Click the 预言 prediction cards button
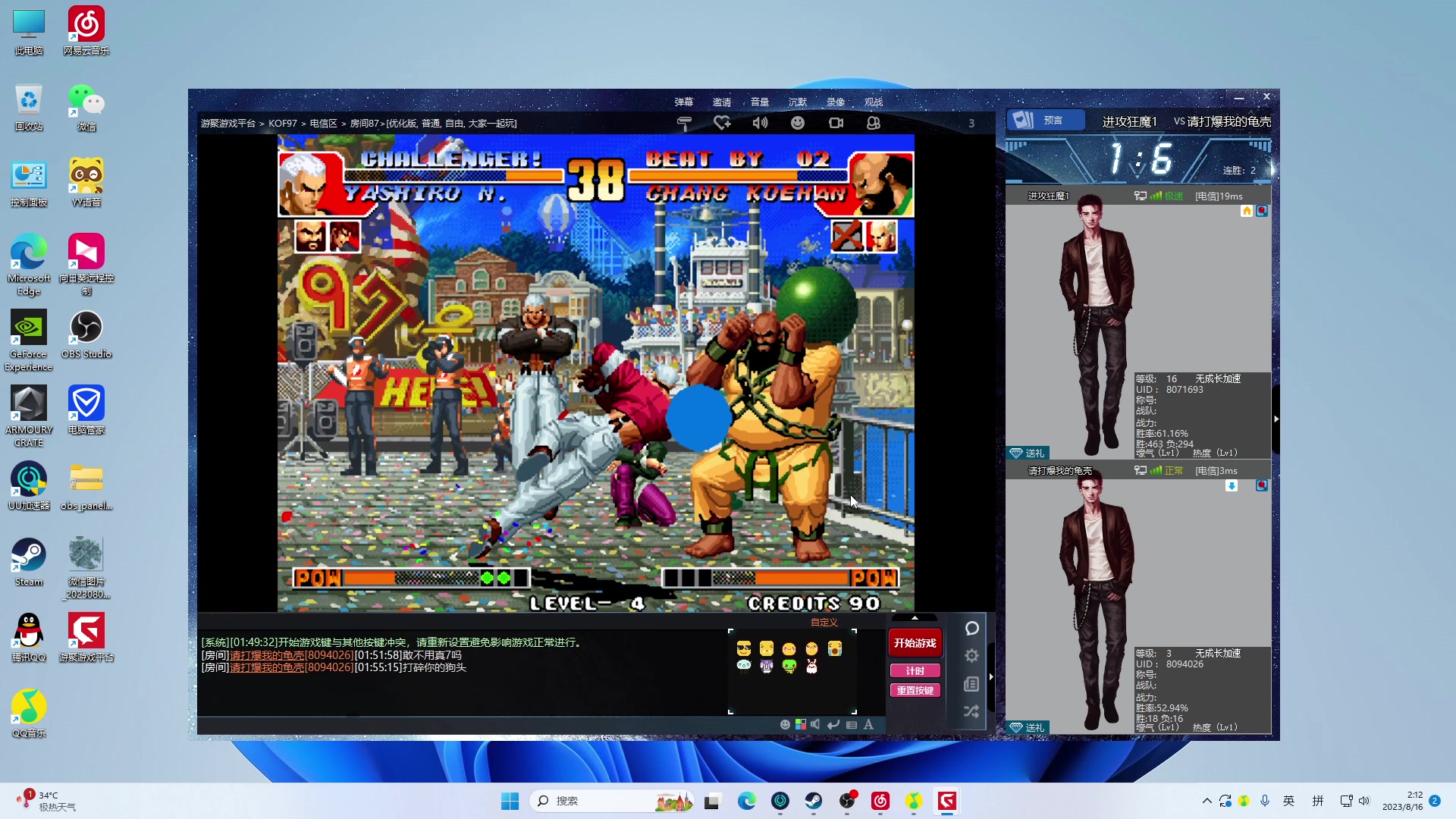The width and height of the screenshot is (1456, 819). (1045, 120)
